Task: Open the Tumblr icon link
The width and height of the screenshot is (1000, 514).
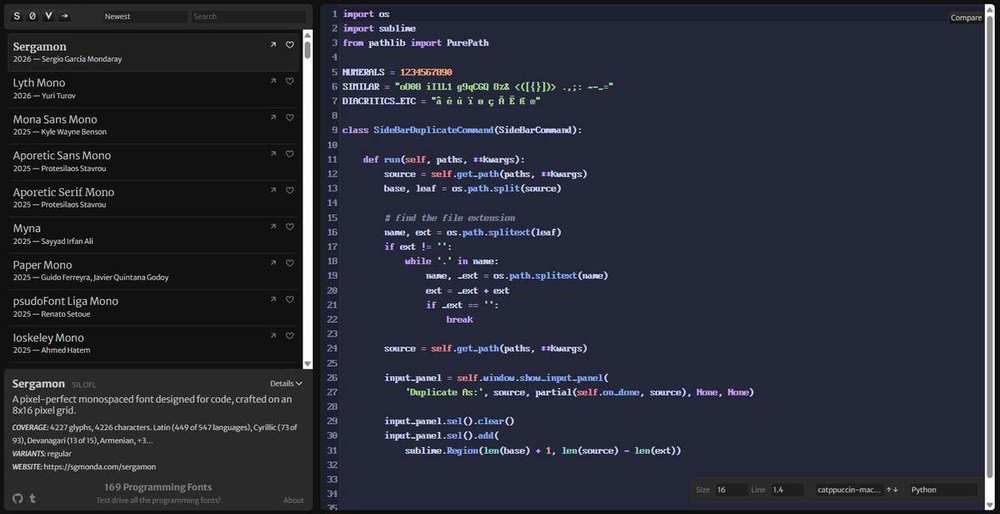Action: pyautogui.click(x=33, y=499)
